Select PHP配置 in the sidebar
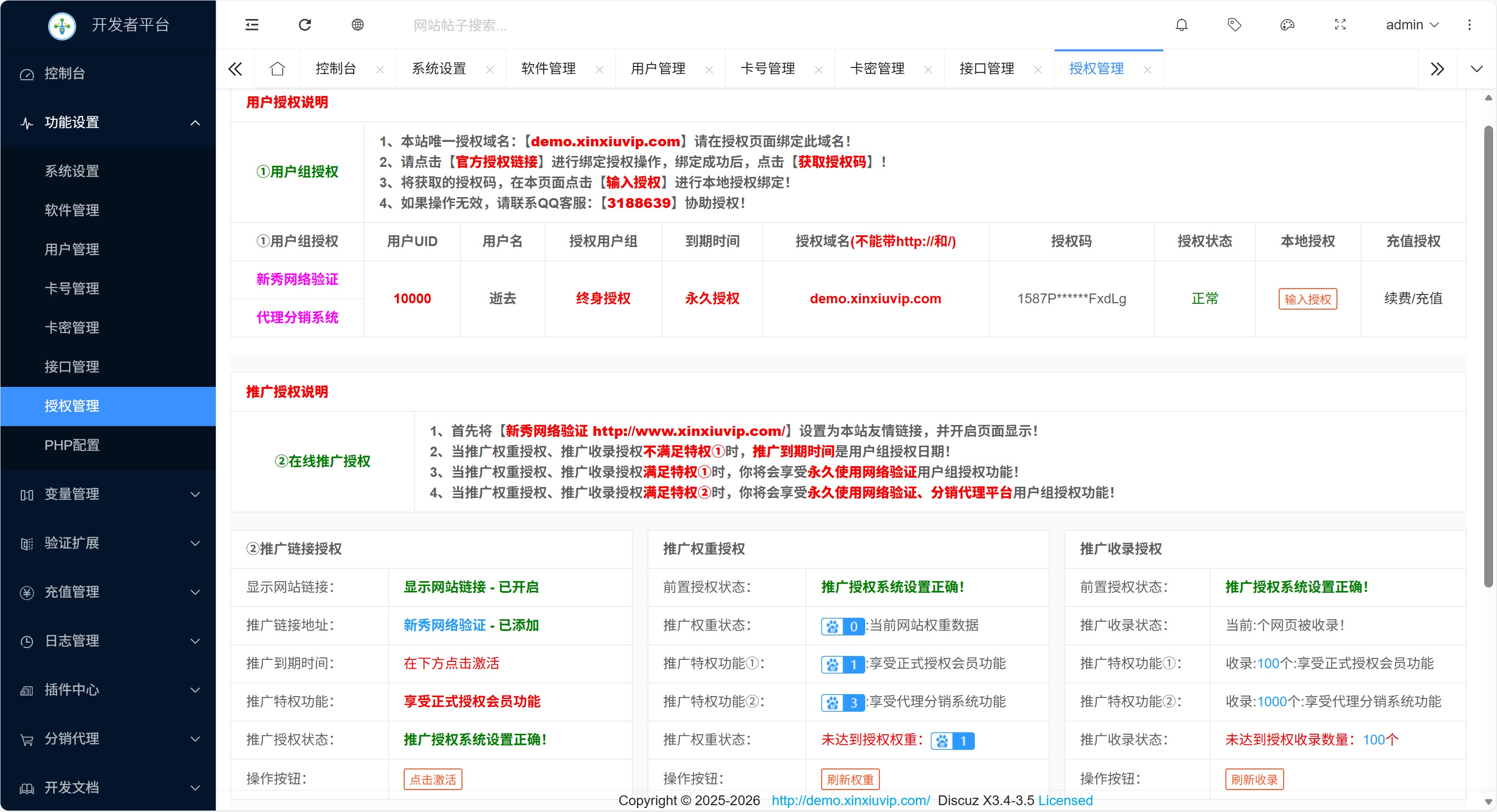 [x=72, y=446]
